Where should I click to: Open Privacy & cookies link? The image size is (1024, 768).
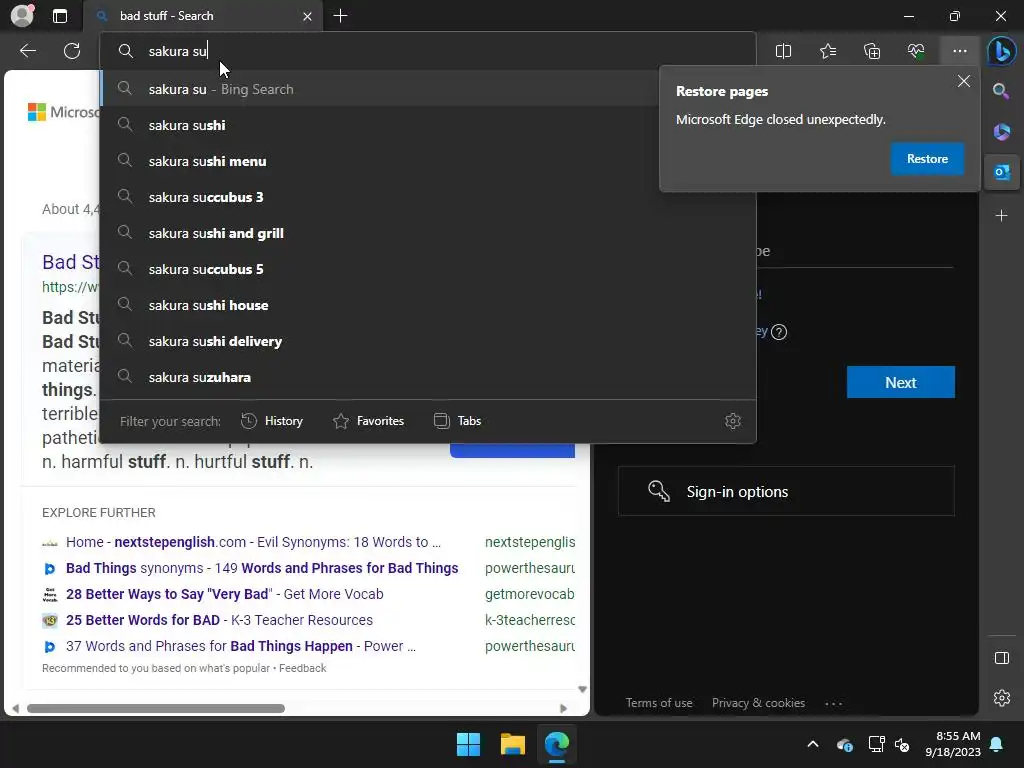tap(758, 703)
